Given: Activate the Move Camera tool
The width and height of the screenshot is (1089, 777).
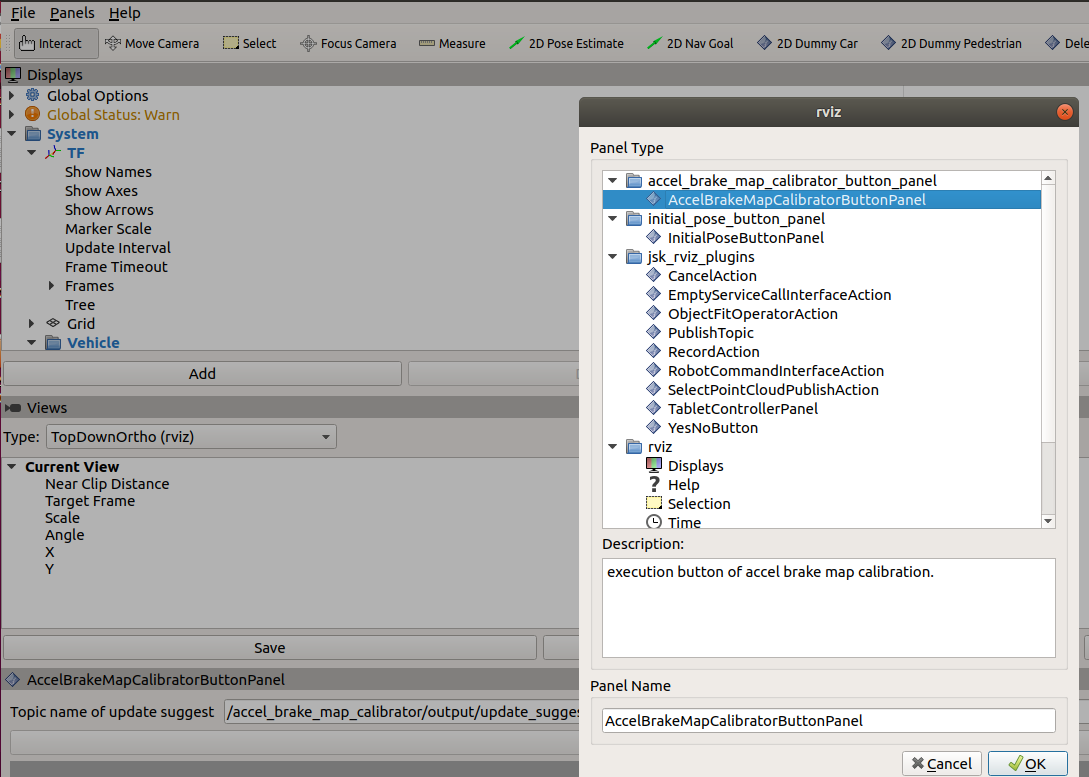Looking at the screenshot, I should [x=152, y=43].
